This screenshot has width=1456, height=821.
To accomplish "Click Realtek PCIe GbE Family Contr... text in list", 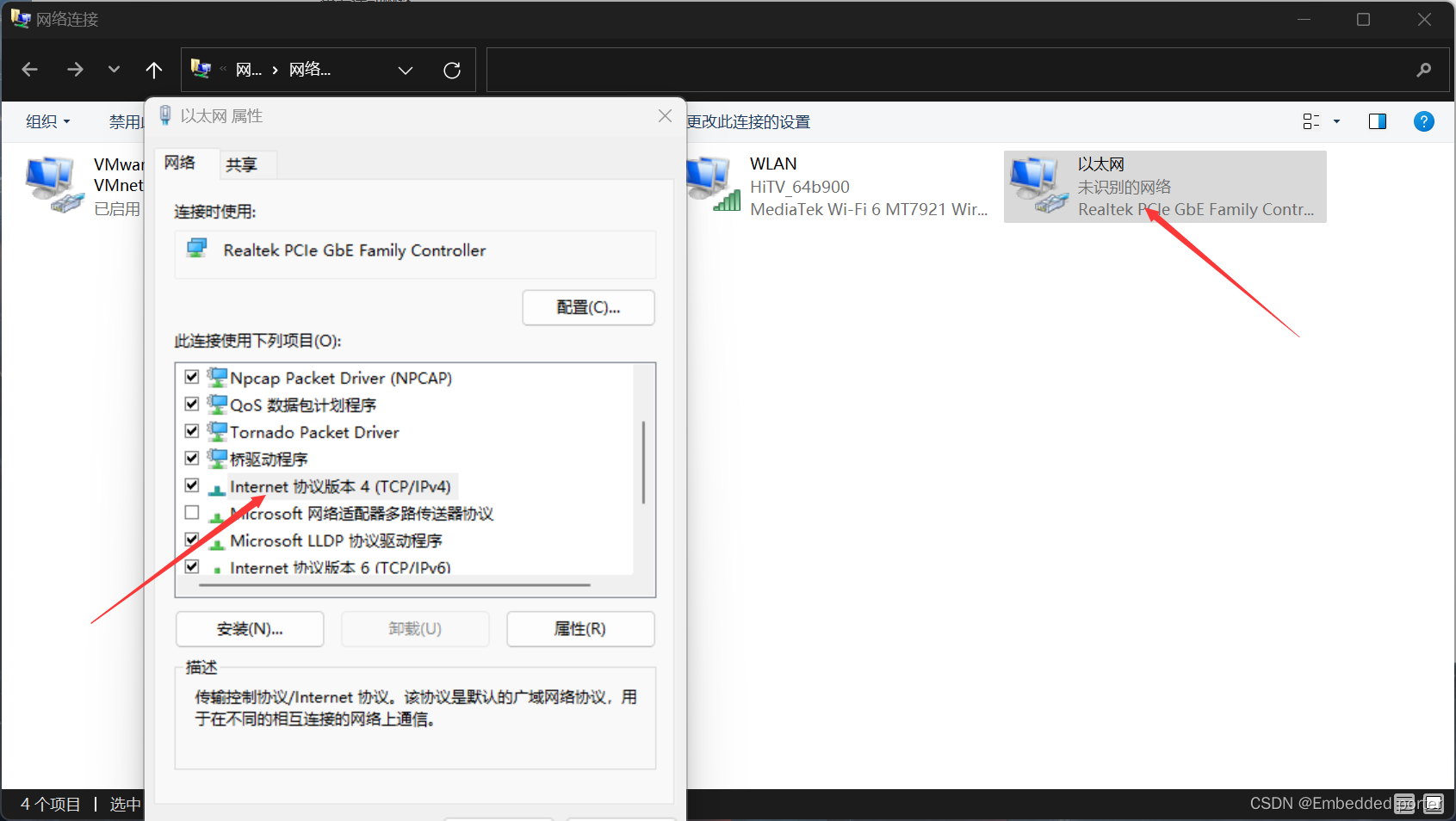I will [1196, 209].
